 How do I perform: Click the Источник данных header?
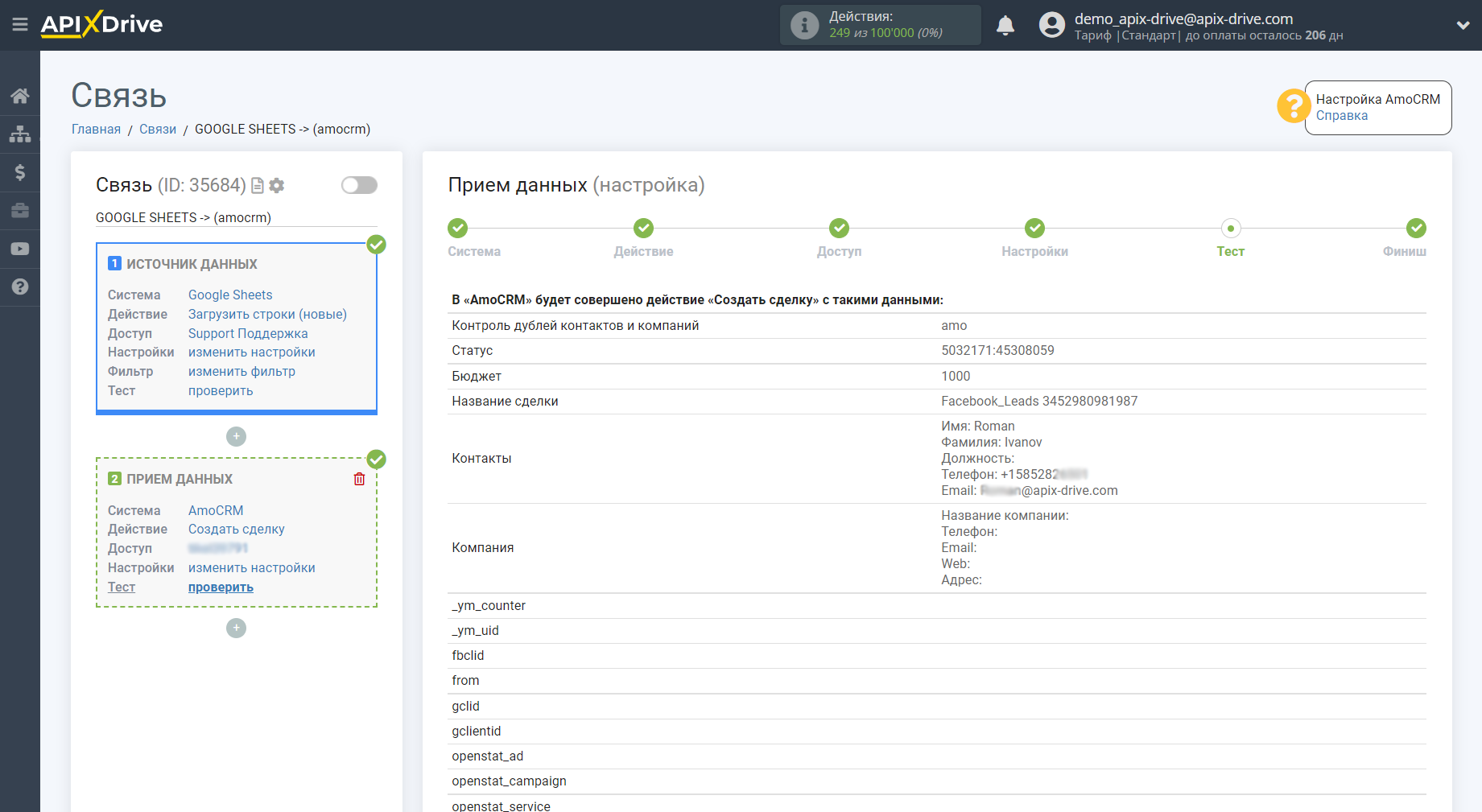(192, 264)
